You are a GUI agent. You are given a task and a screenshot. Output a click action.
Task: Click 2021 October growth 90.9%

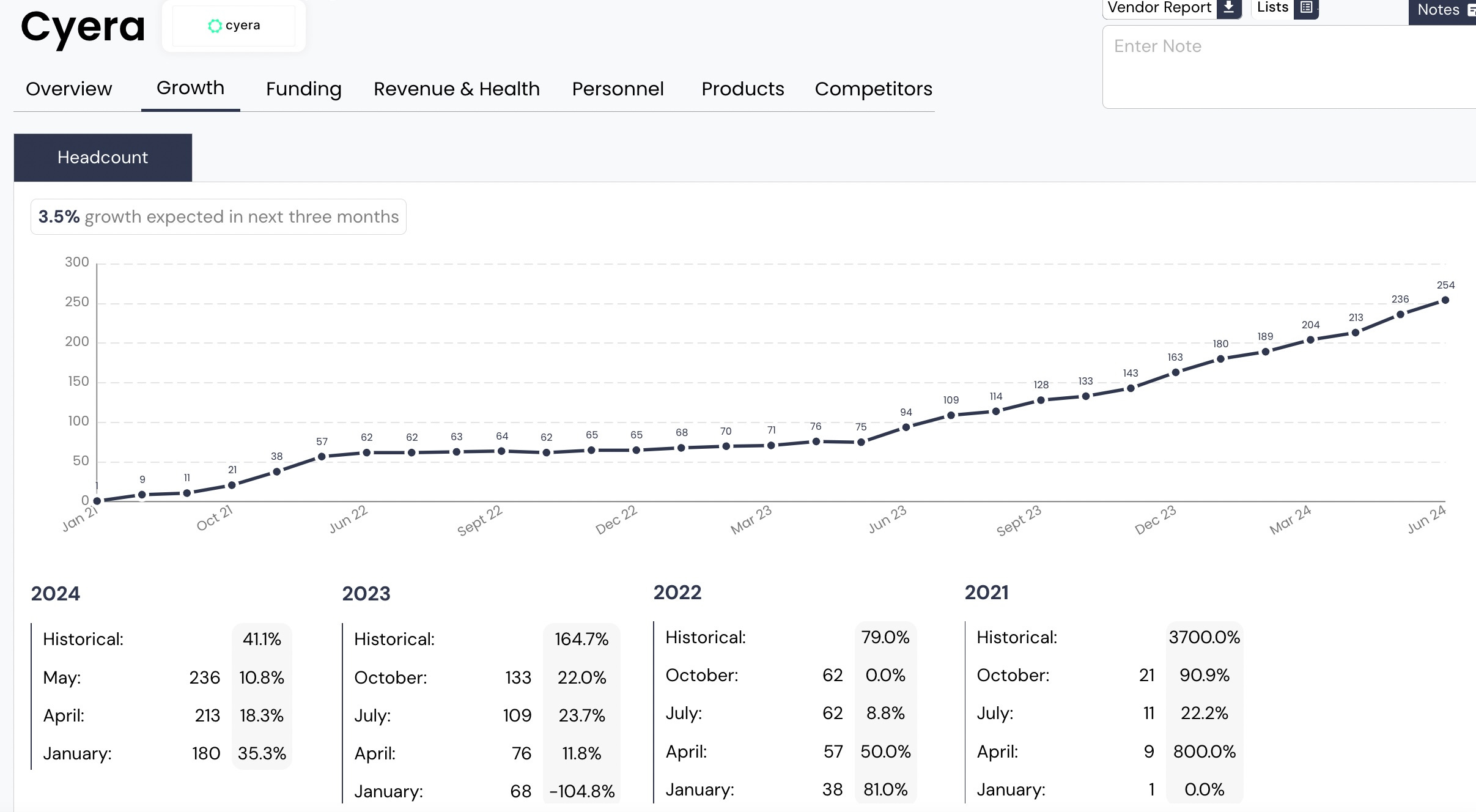point(1205,675)
